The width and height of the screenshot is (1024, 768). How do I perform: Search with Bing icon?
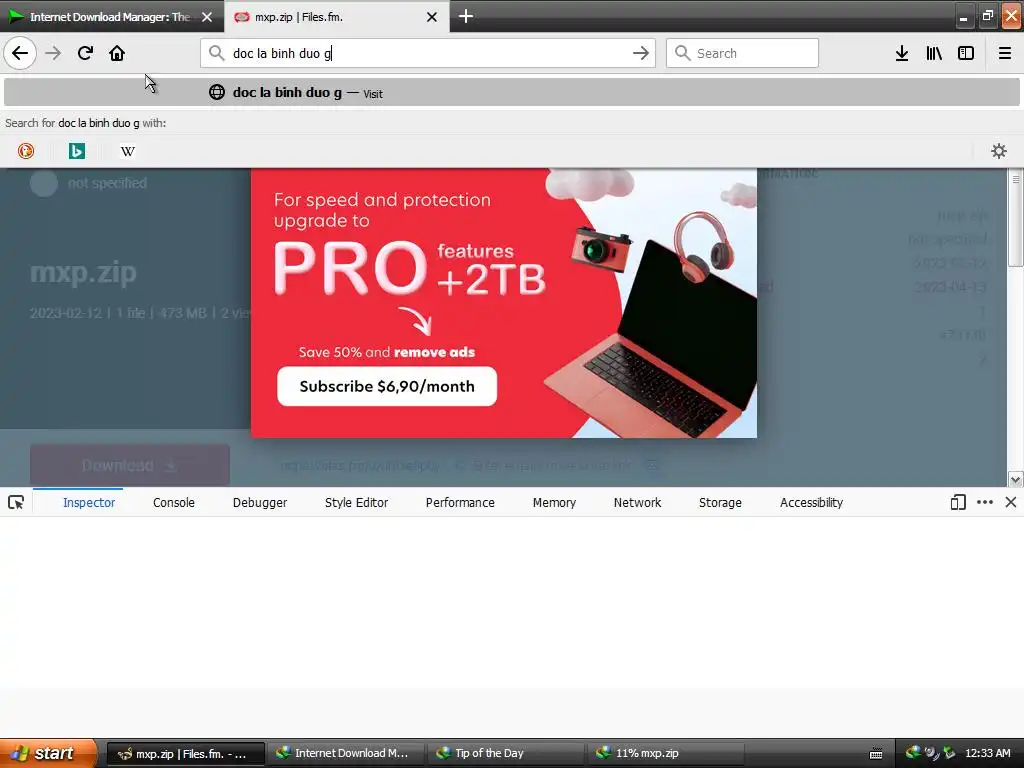76,151
